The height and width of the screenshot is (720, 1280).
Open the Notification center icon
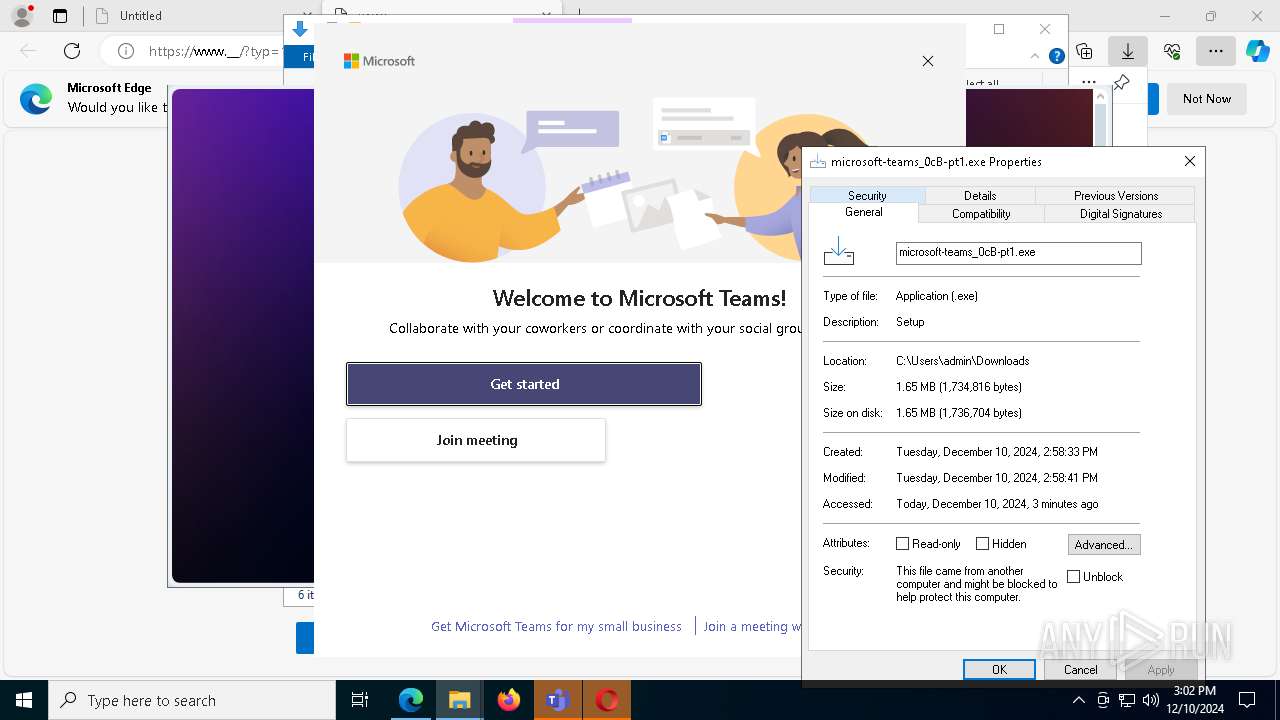[1247, 701]
